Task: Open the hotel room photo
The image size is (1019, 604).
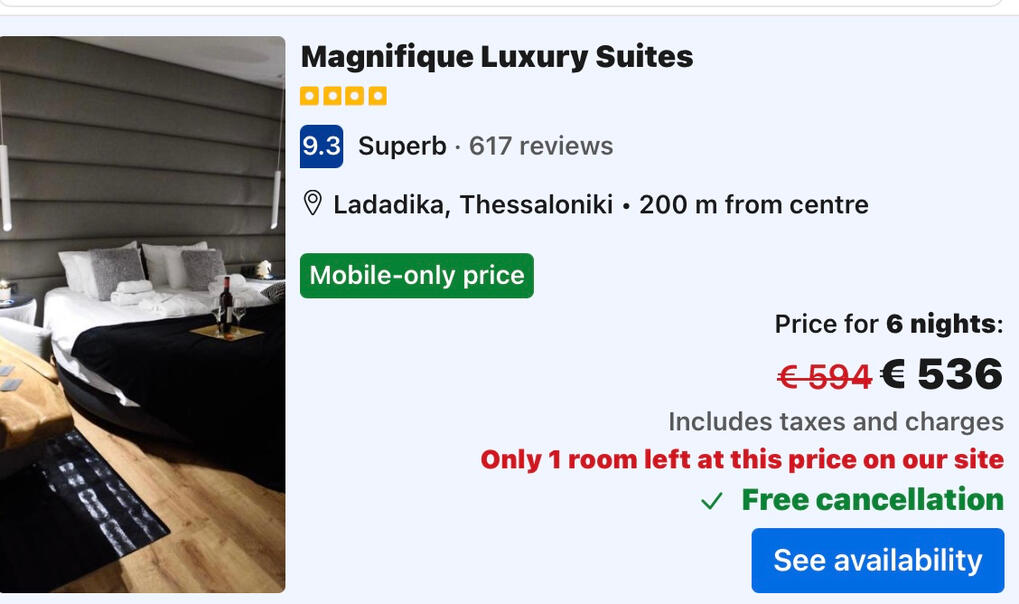Action: [x=142, y=314]
